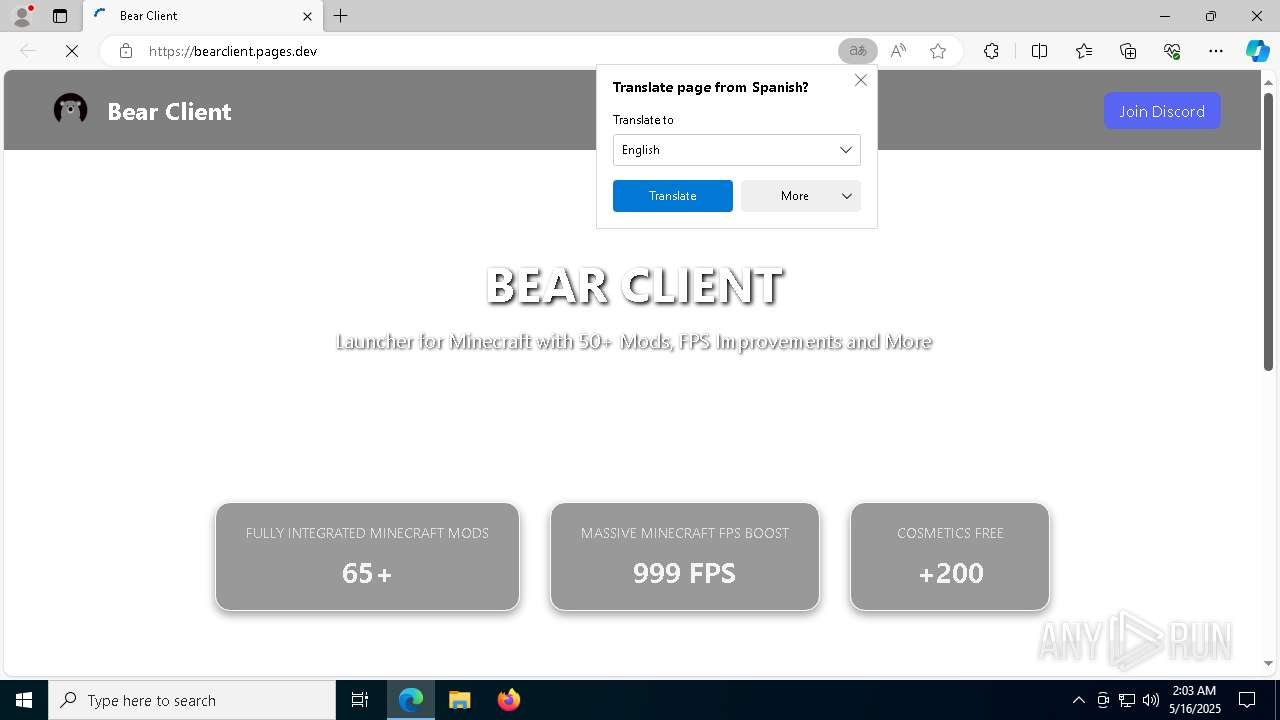Click the Join Discord button
Image resolution: width=1280 pixels, height=720 pixels.
tap(1162, 111)
